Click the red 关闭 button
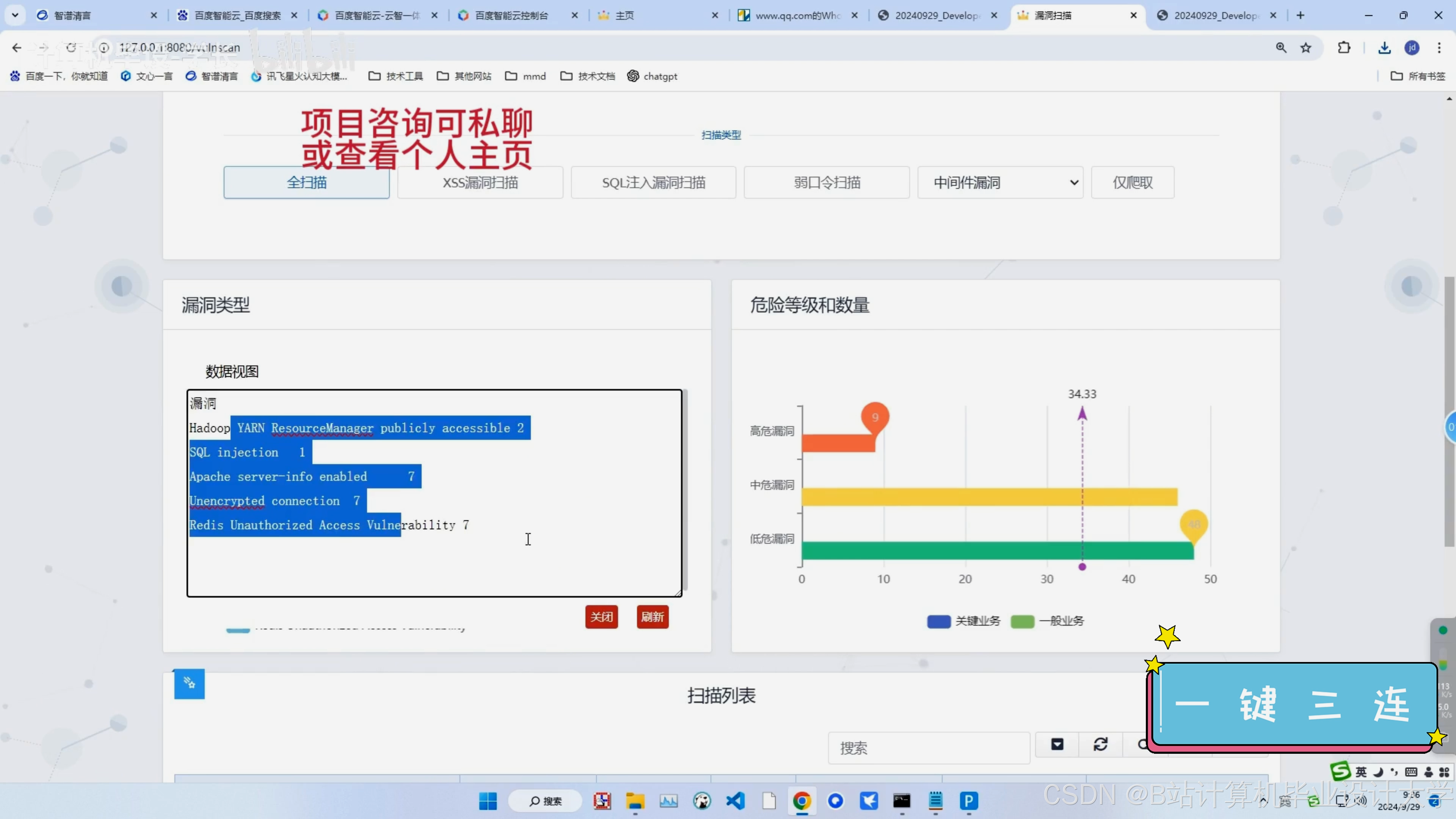Image resolution: width=1456 pixels, height=819 pixels. pos(601,617)
